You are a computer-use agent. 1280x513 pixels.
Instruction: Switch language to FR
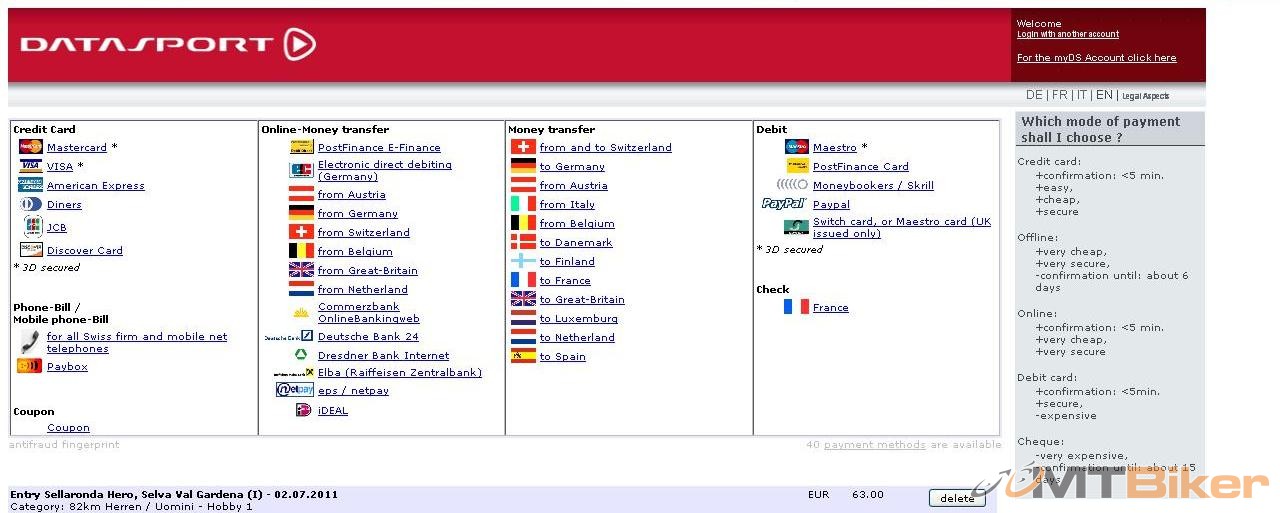pyautogui.click(x=1059, y=95)
